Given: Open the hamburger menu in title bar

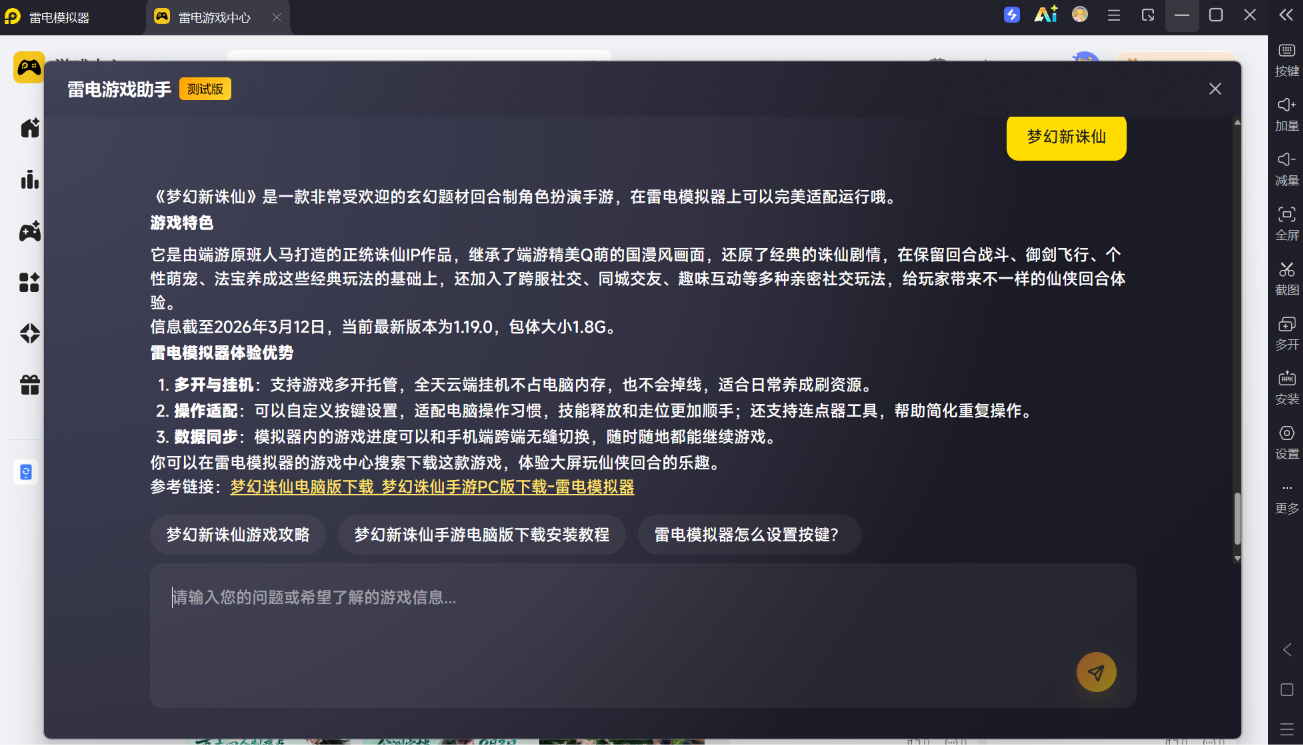Looking at the screenshot, I should (x=1114, y=15).
